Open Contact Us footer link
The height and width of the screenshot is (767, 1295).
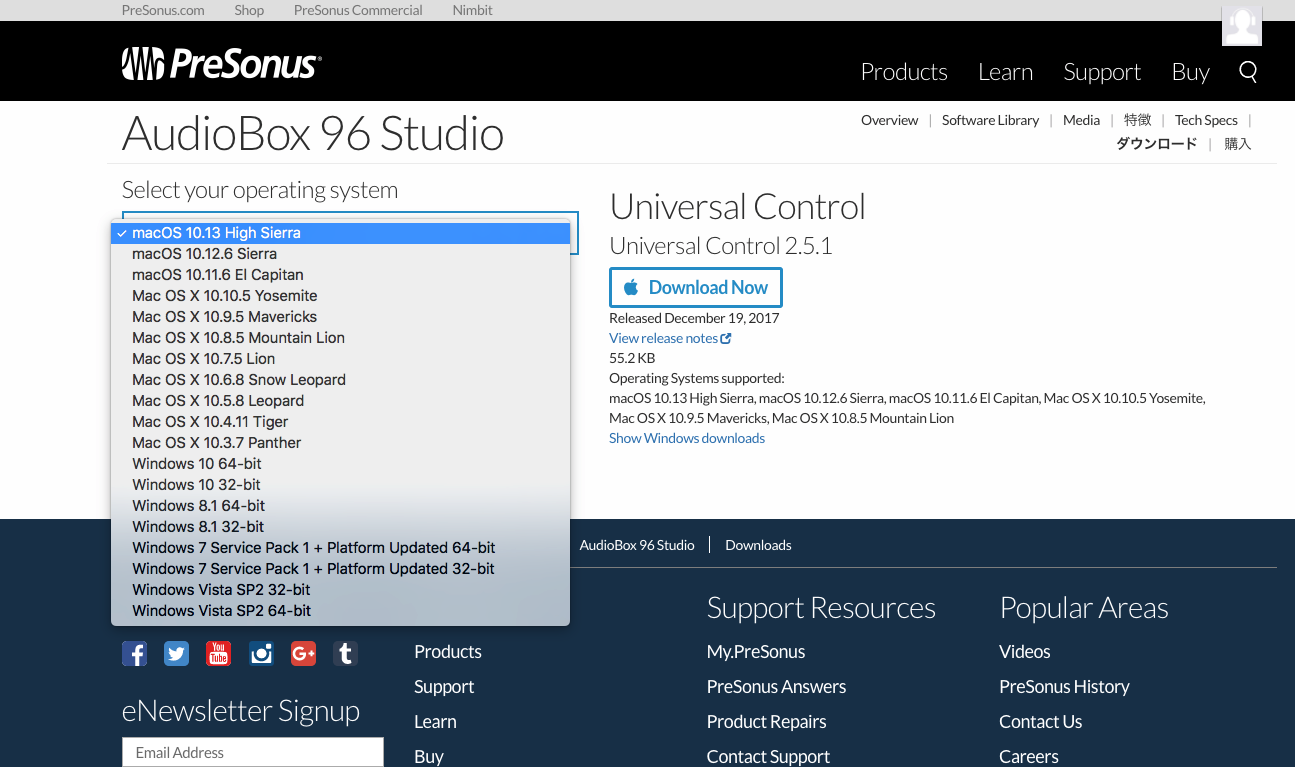pyautogui.click(x=1040, y=722)
